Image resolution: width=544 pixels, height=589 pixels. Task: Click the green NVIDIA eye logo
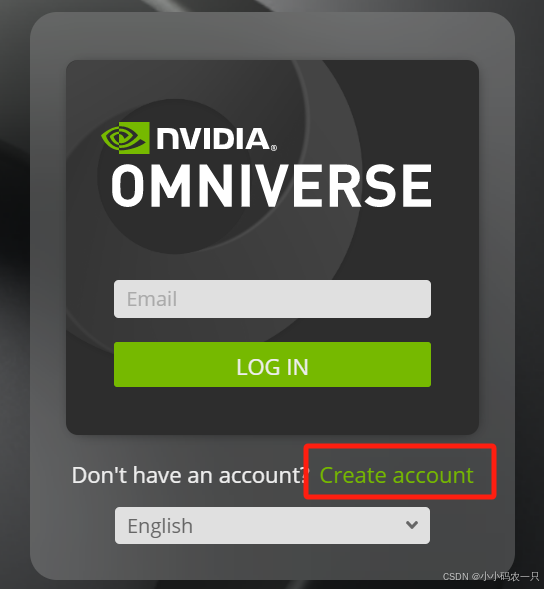coord(125,137)
